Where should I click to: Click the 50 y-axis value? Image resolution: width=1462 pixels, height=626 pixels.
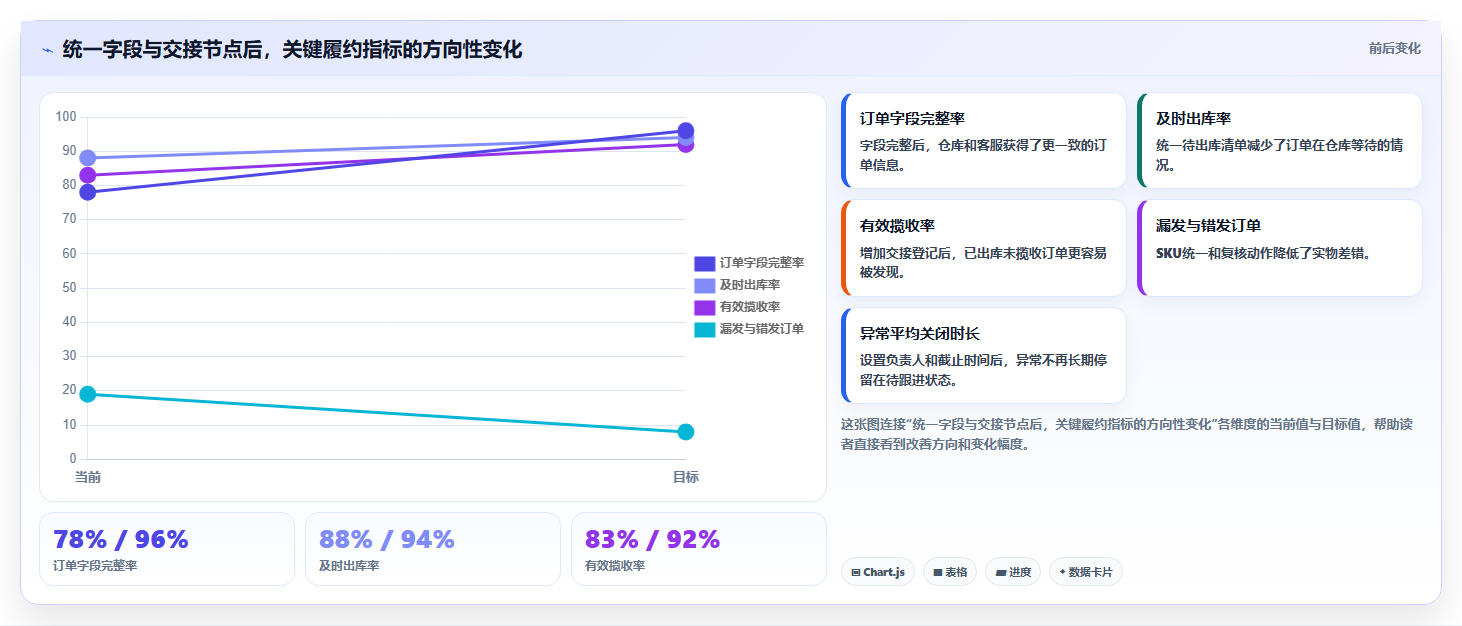(69, 288)
